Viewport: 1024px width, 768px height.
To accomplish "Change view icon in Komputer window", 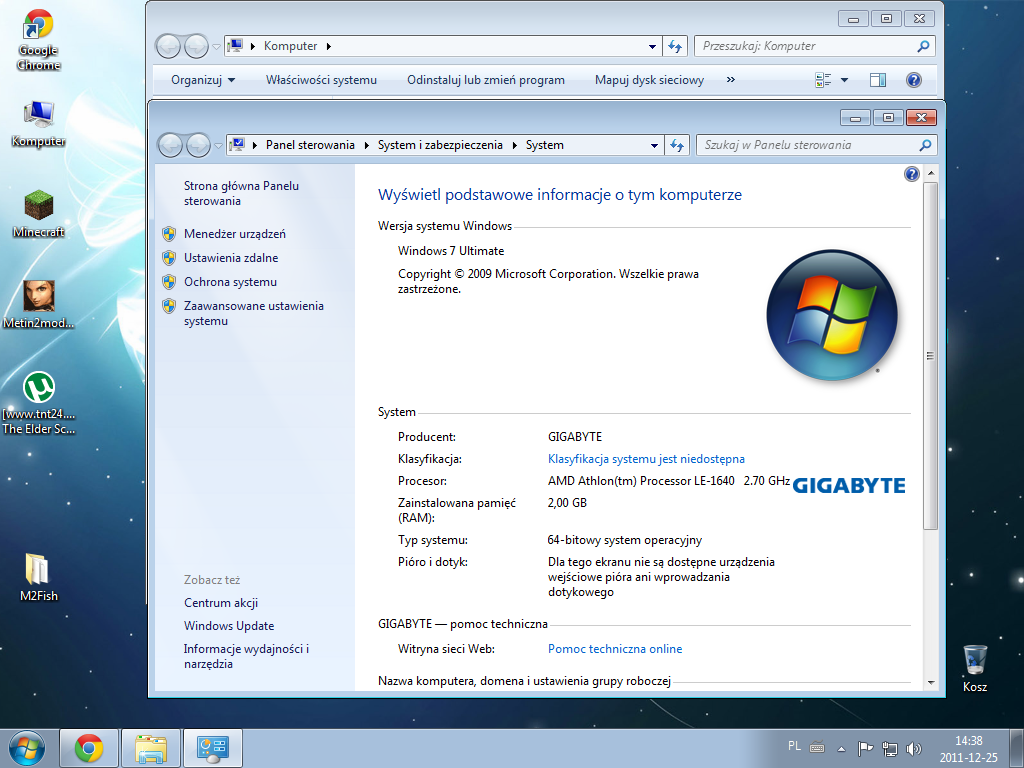I will click(823, 80).
